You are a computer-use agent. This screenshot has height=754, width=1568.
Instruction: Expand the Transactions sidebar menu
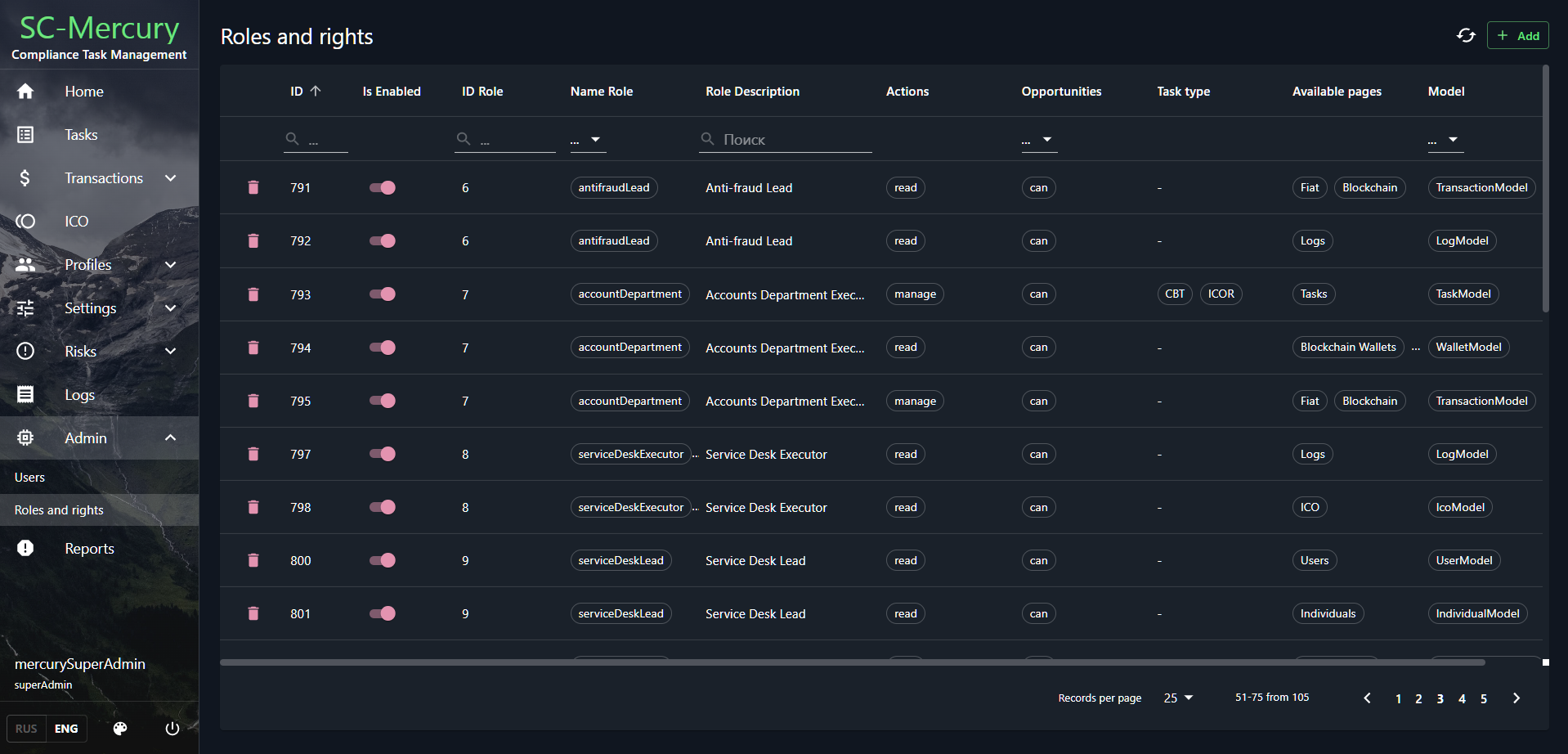pos(170,178)
